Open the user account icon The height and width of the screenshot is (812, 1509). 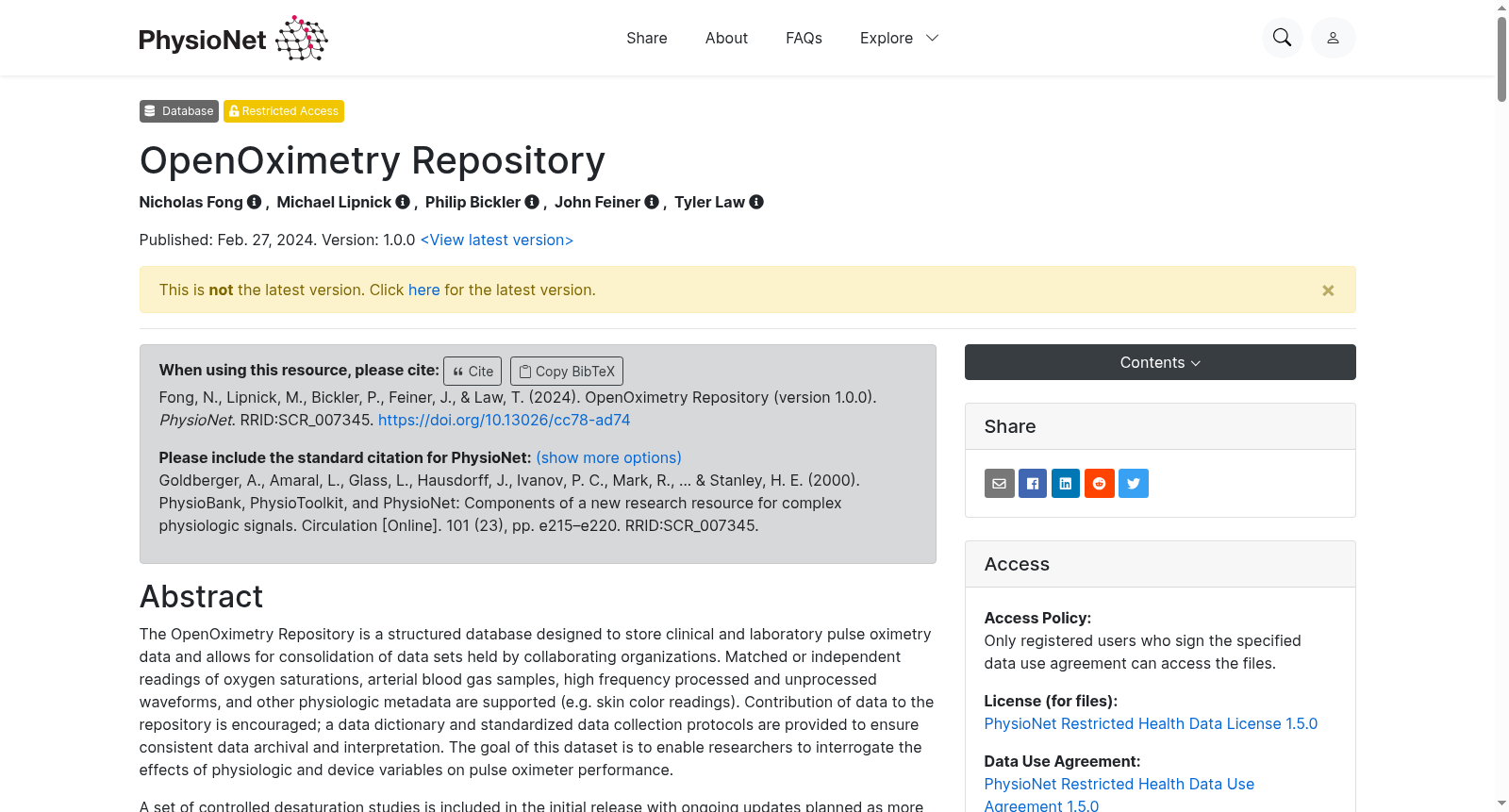click(x=1333, y=38)
